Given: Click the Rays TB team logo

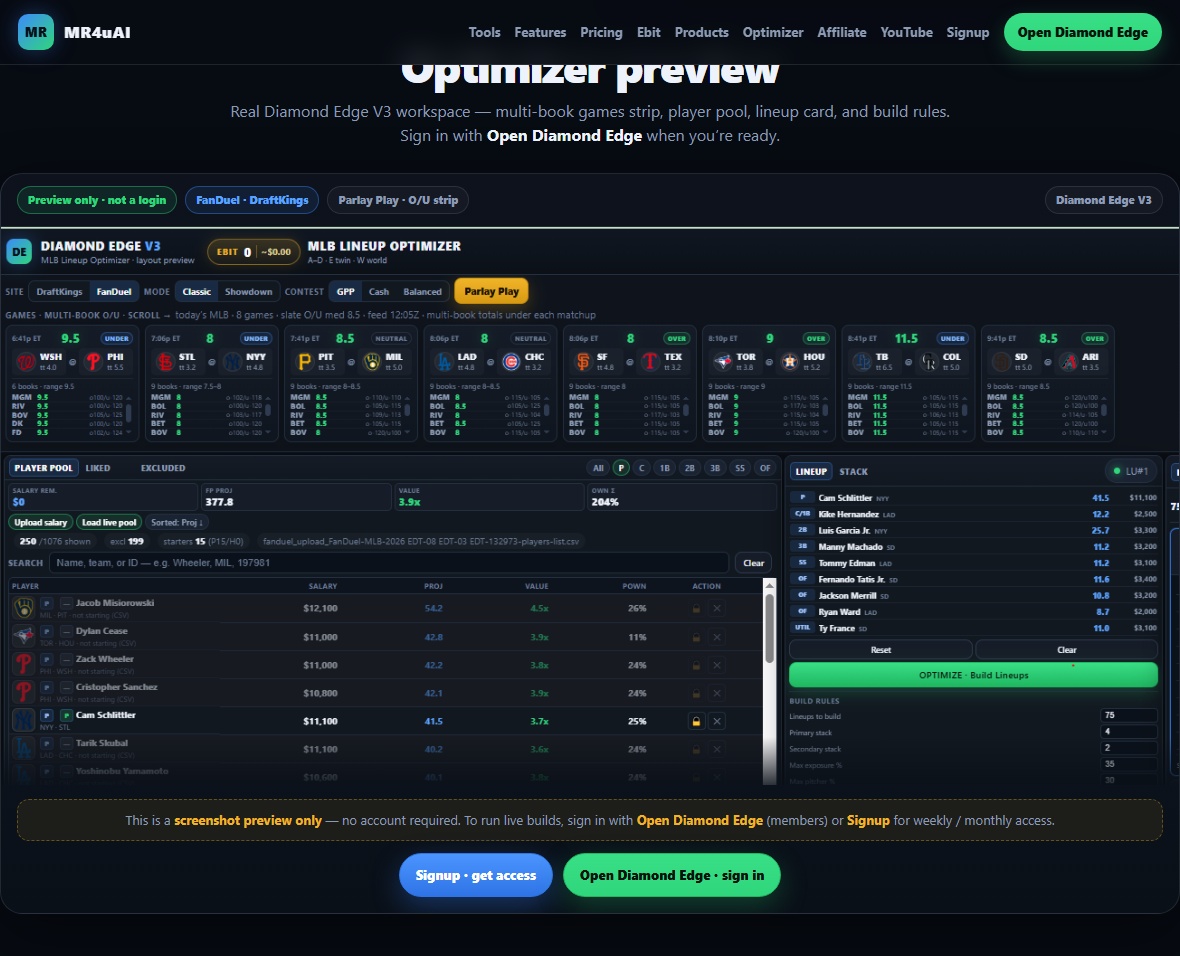Looking at the screenshot, I should pos(862,362).
